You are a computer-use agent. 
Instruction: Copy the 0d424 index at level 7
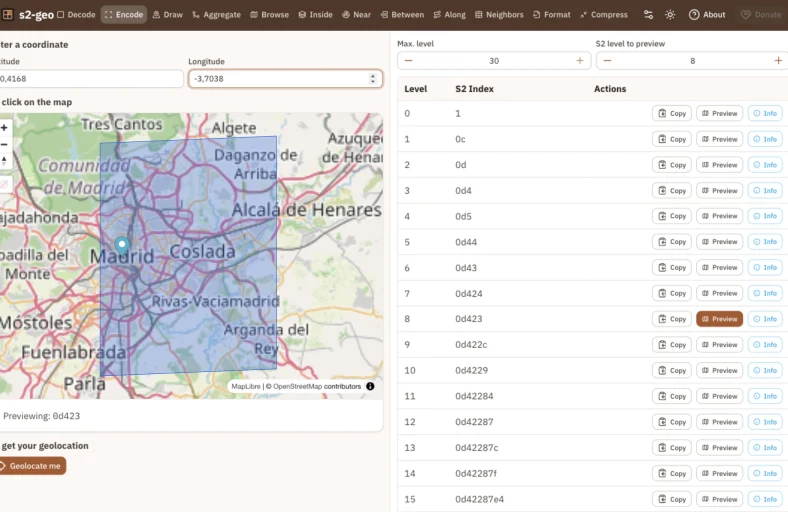point(672,293)
